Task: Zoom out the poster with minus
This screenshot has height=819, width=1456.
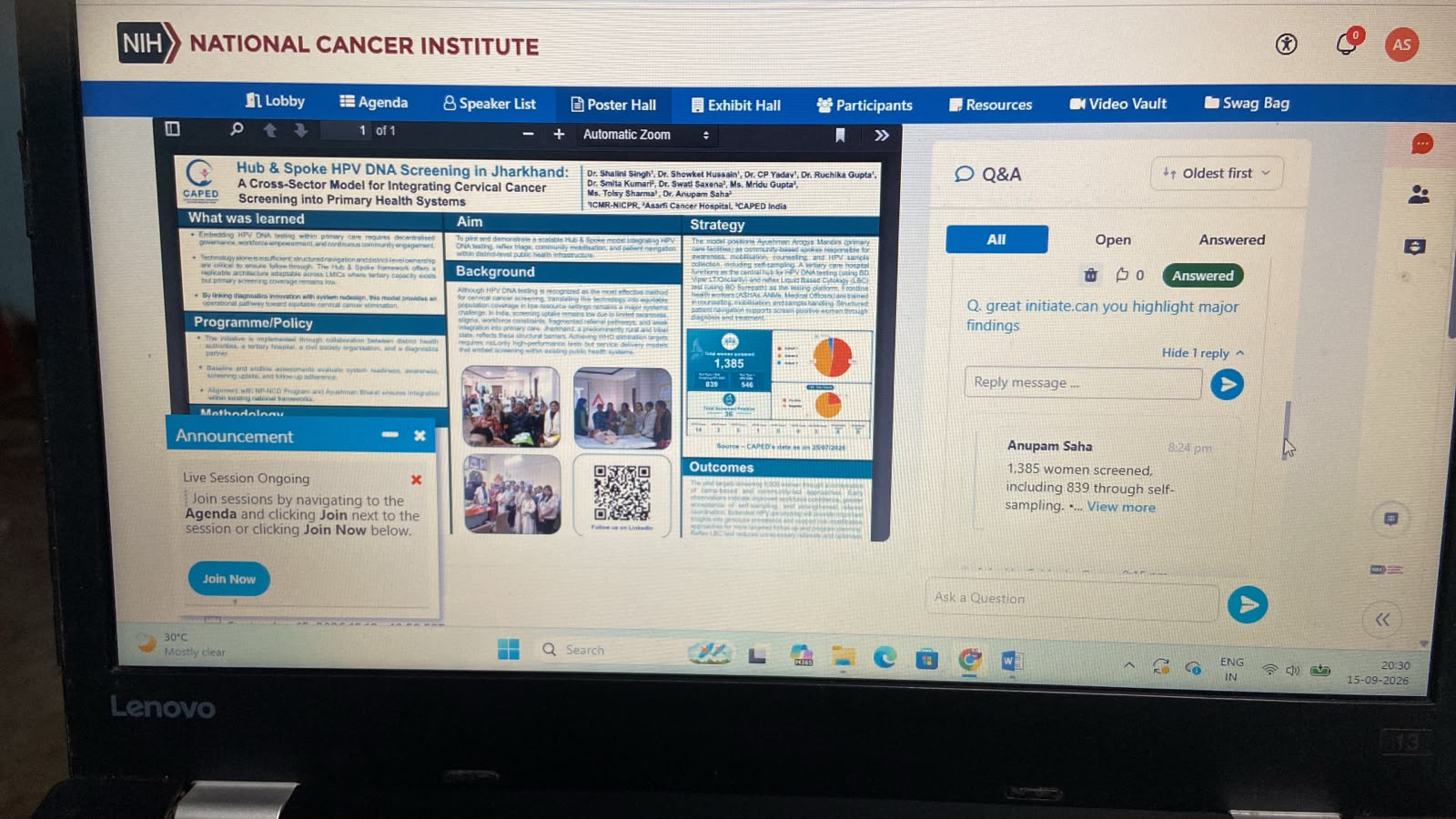Action: [x=528, y=134]
